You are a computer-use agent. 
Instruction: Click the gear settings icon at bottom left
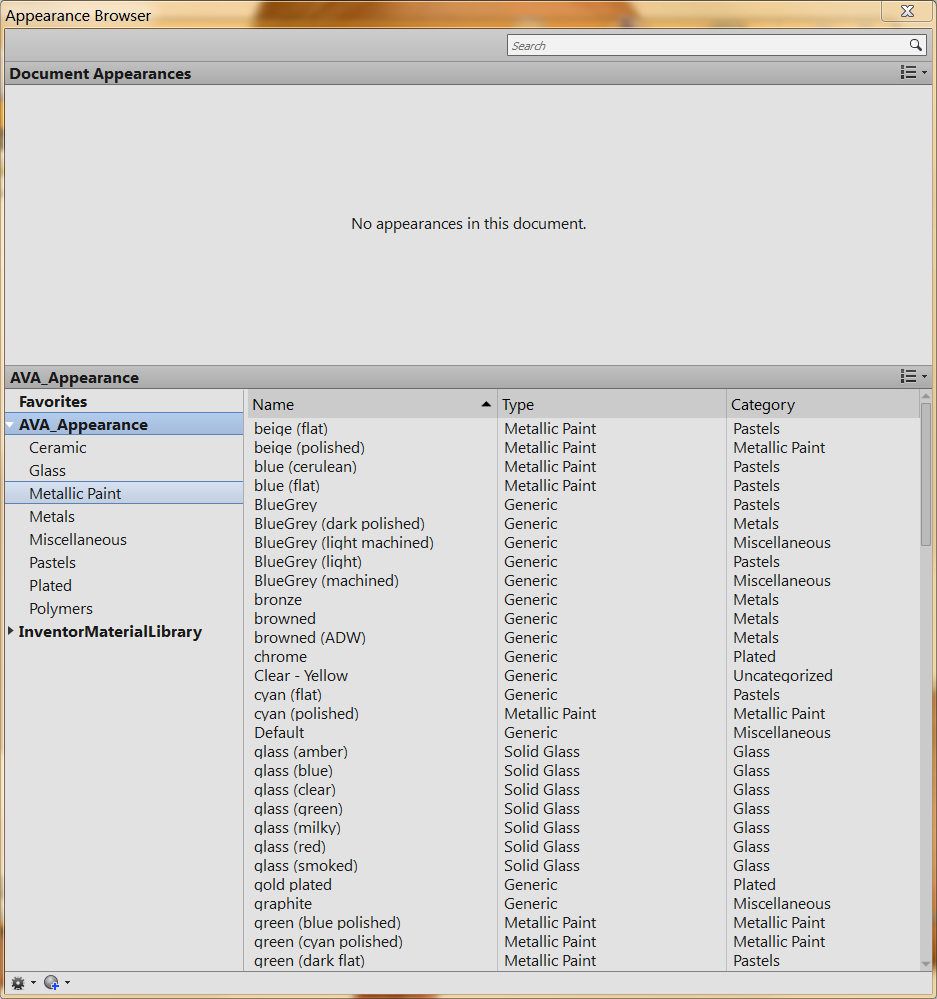pyautogui.click(x=16, y=983)
